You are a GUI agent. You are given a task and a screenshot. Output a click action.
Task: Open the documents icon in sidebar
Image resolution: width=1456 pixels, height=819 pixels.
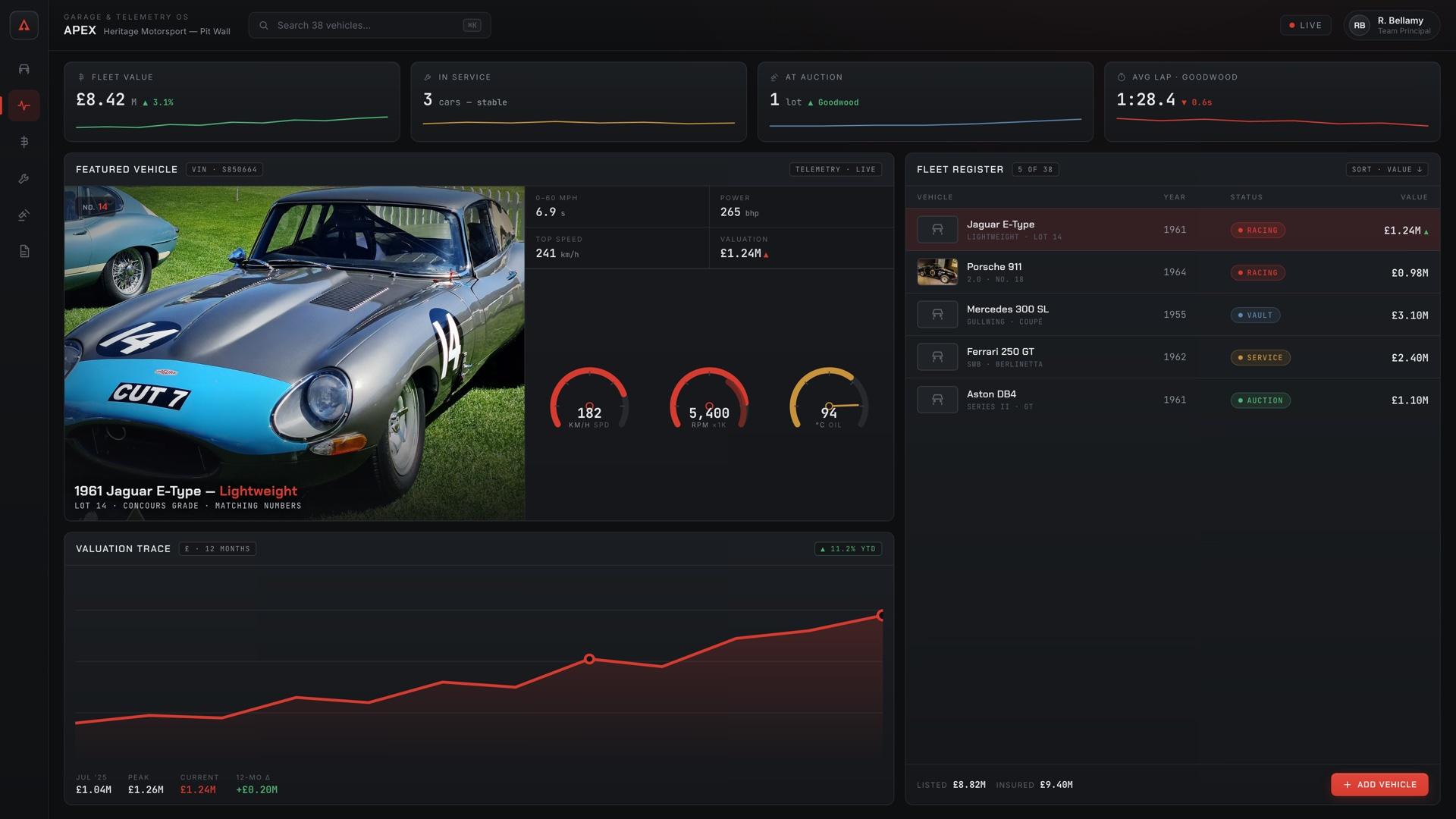tap(24, 251)
